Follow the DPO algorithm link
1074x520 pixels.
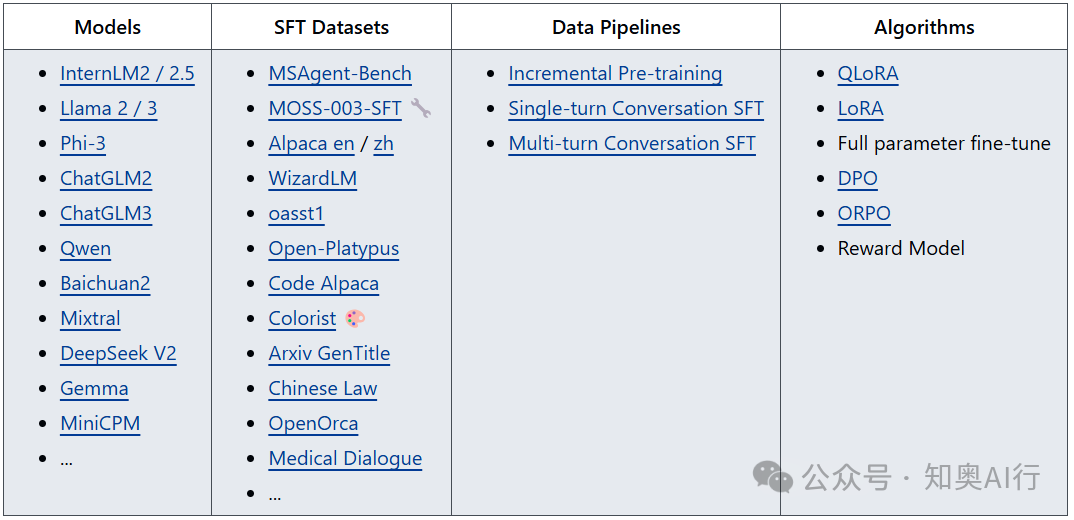[858, 179]
